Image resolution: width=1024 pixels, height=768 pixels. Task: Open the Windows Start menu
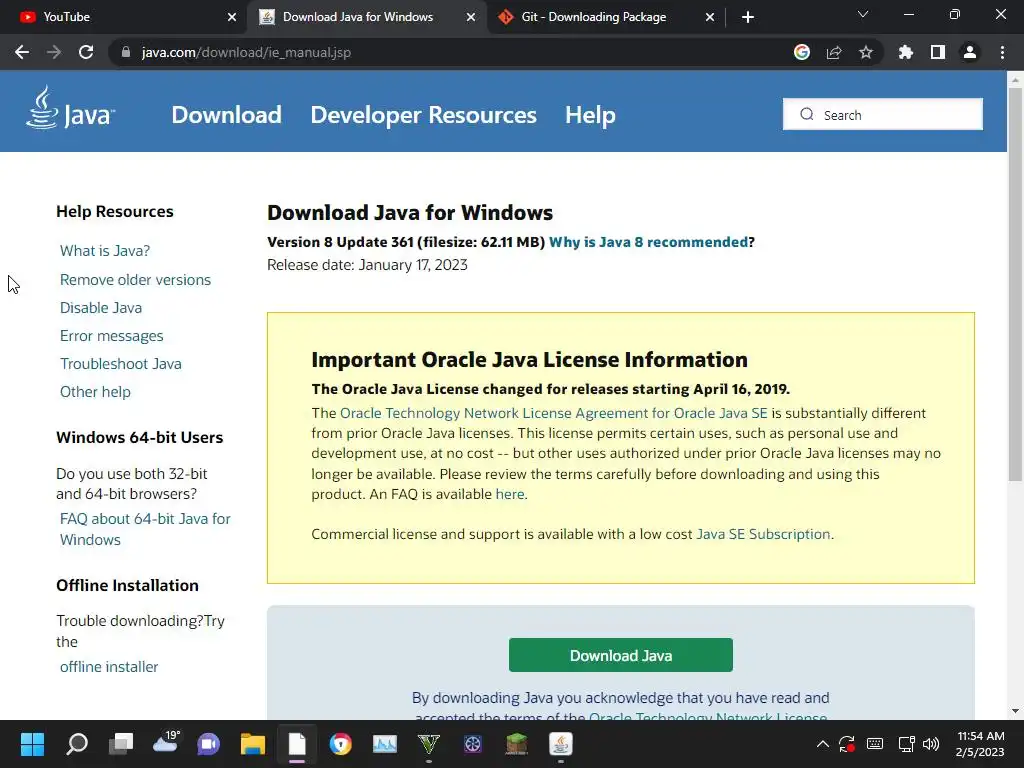(33, 744)
